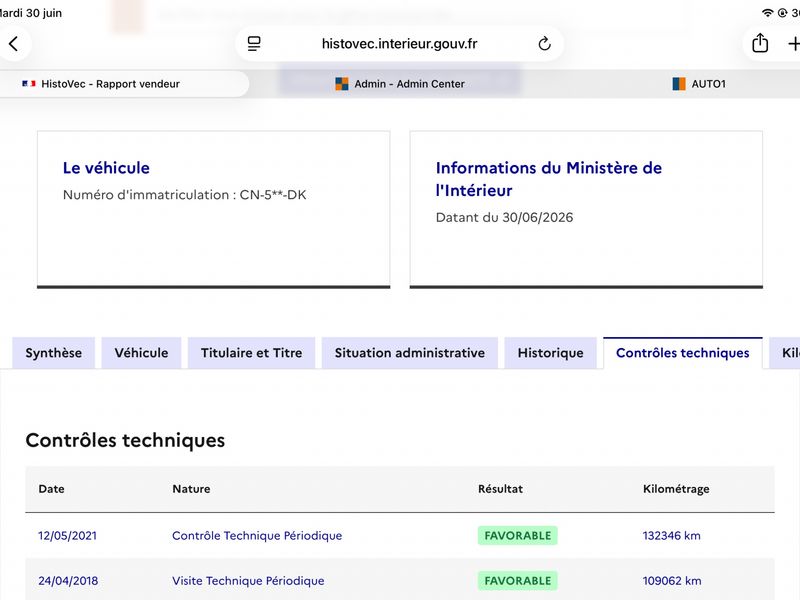Click the Contrôles techniques section heading

tap(125, 440)
